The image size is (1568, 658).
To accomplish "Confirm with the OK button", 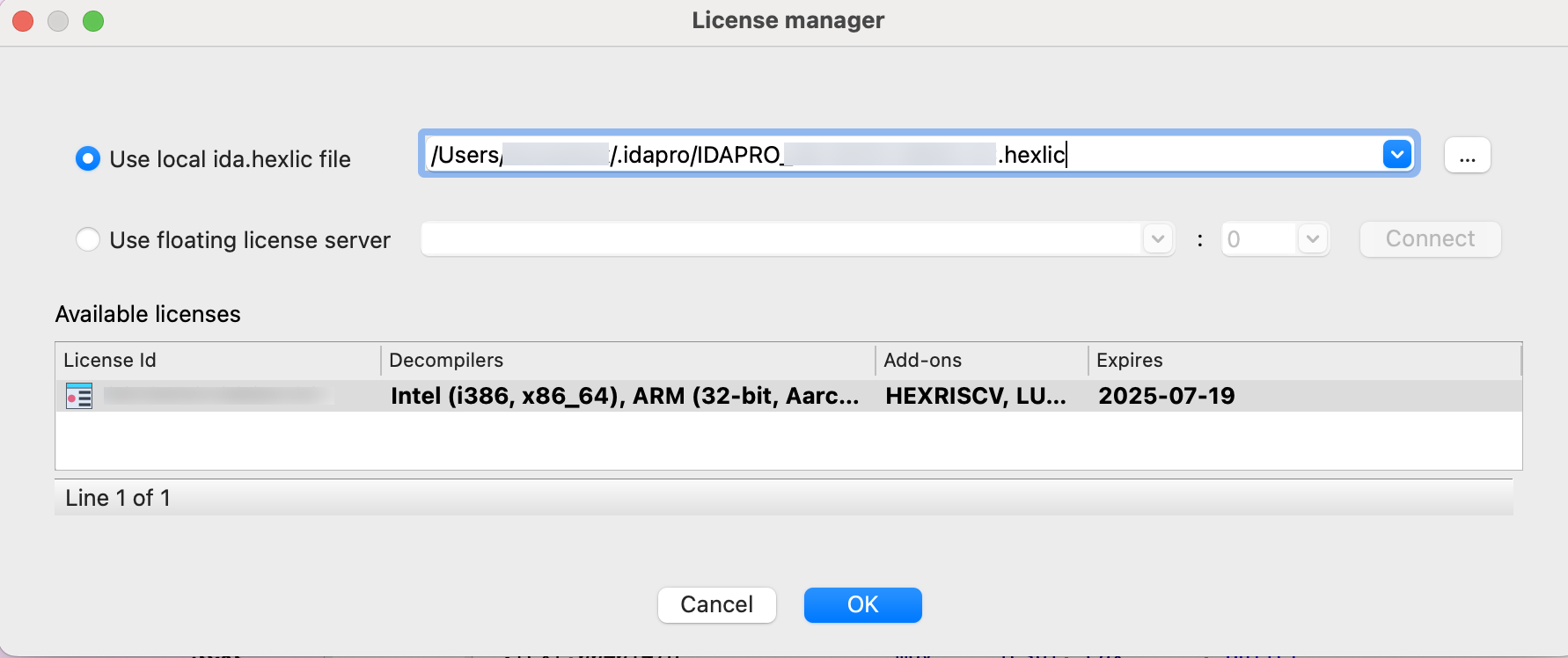I will 863,605.
